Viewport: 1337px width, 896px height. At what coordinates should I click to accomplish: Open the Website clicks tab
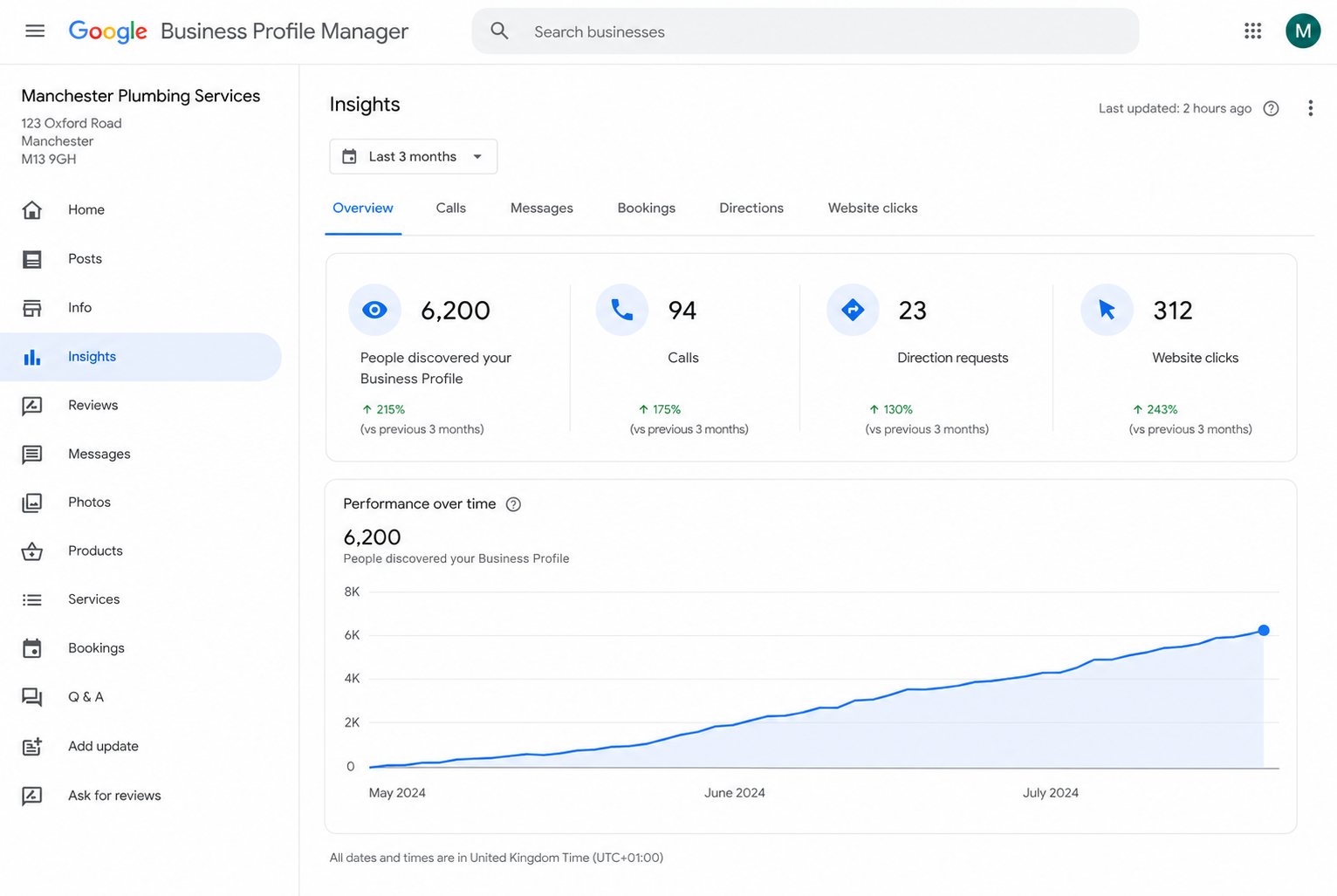click(873, 208)
